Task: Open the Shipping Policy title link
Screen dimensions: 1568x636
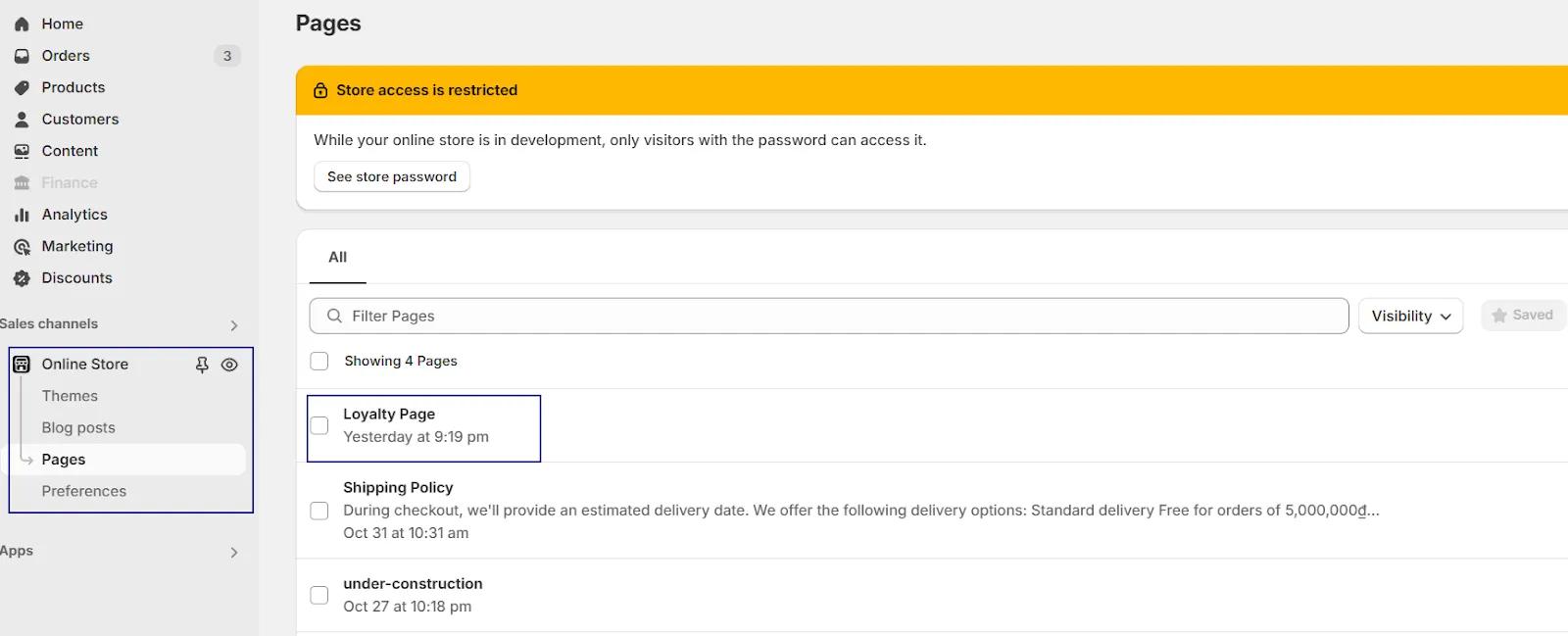Action: pyautogui.click(x=398, y=487)
